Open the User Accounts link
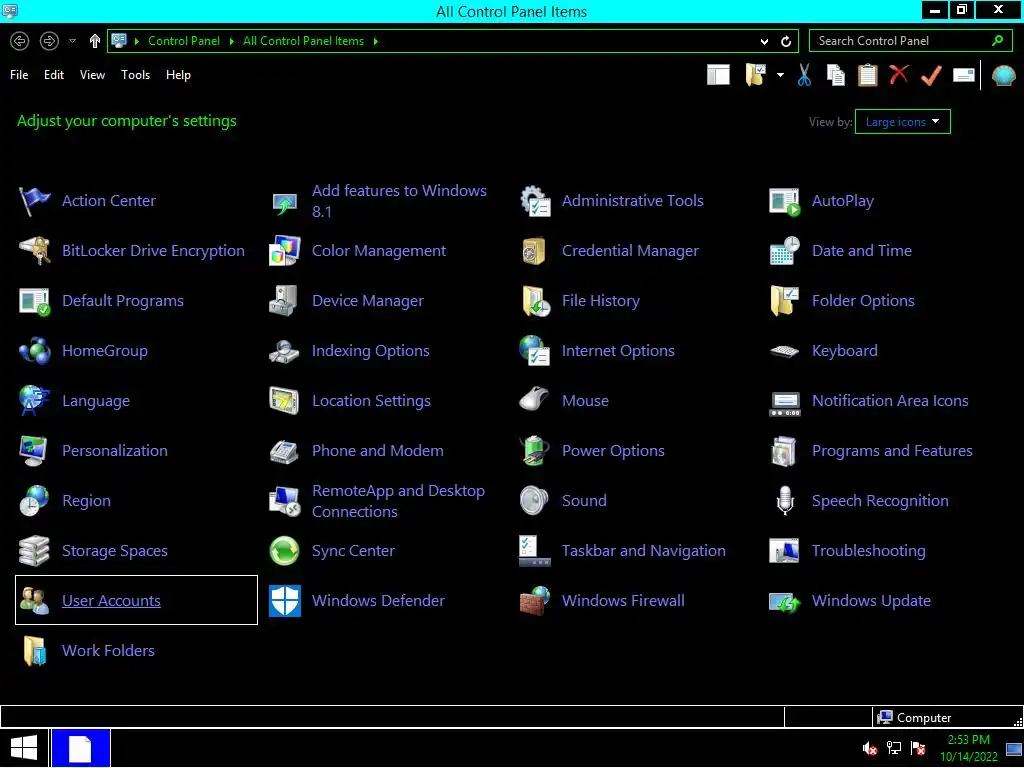This screenshot has width=1024, height=768. pyautogui.click(x=111, y=601)
